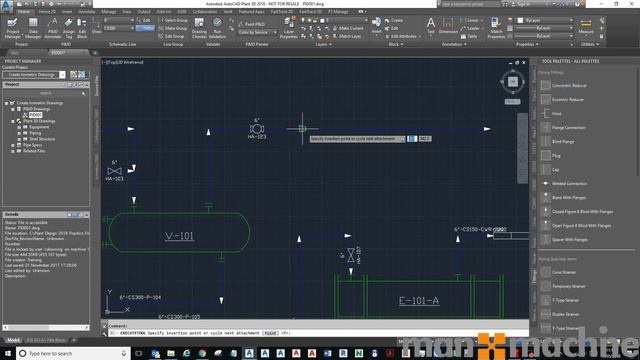Click Select Group in Line Group panel

[x=173, y=20]
